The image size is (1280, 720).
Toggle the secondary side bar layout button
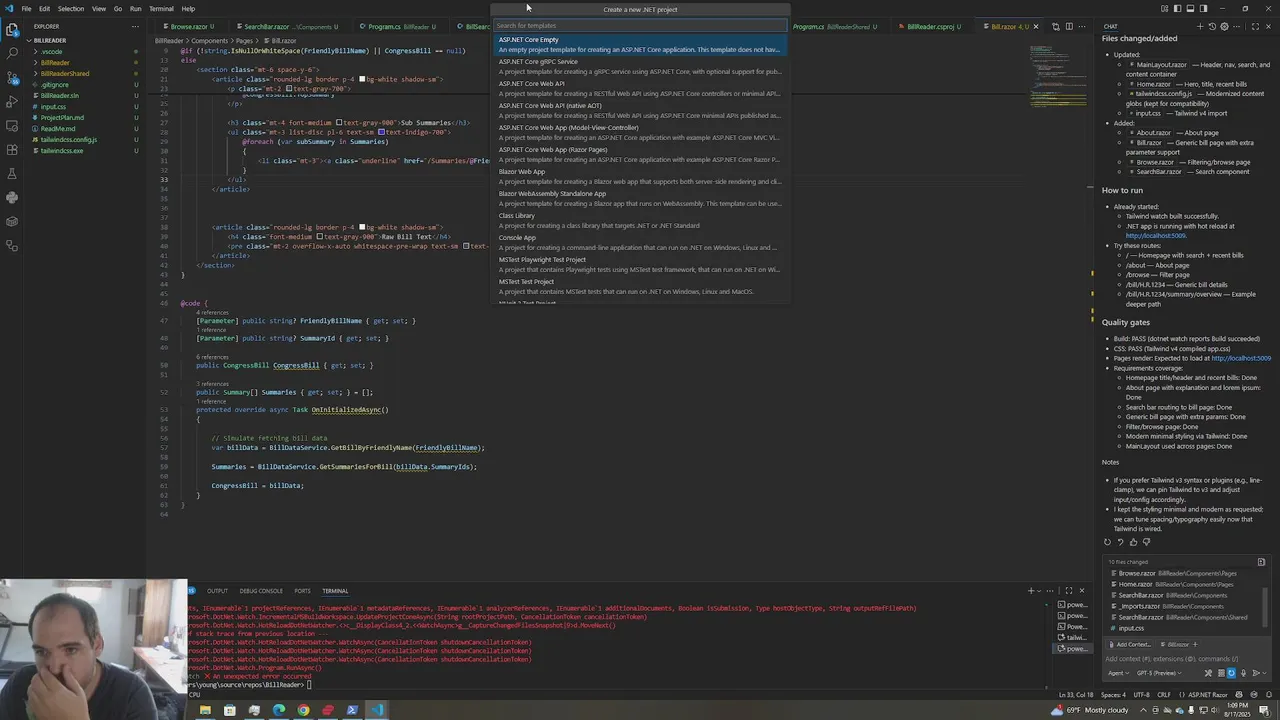[1203, 9]
